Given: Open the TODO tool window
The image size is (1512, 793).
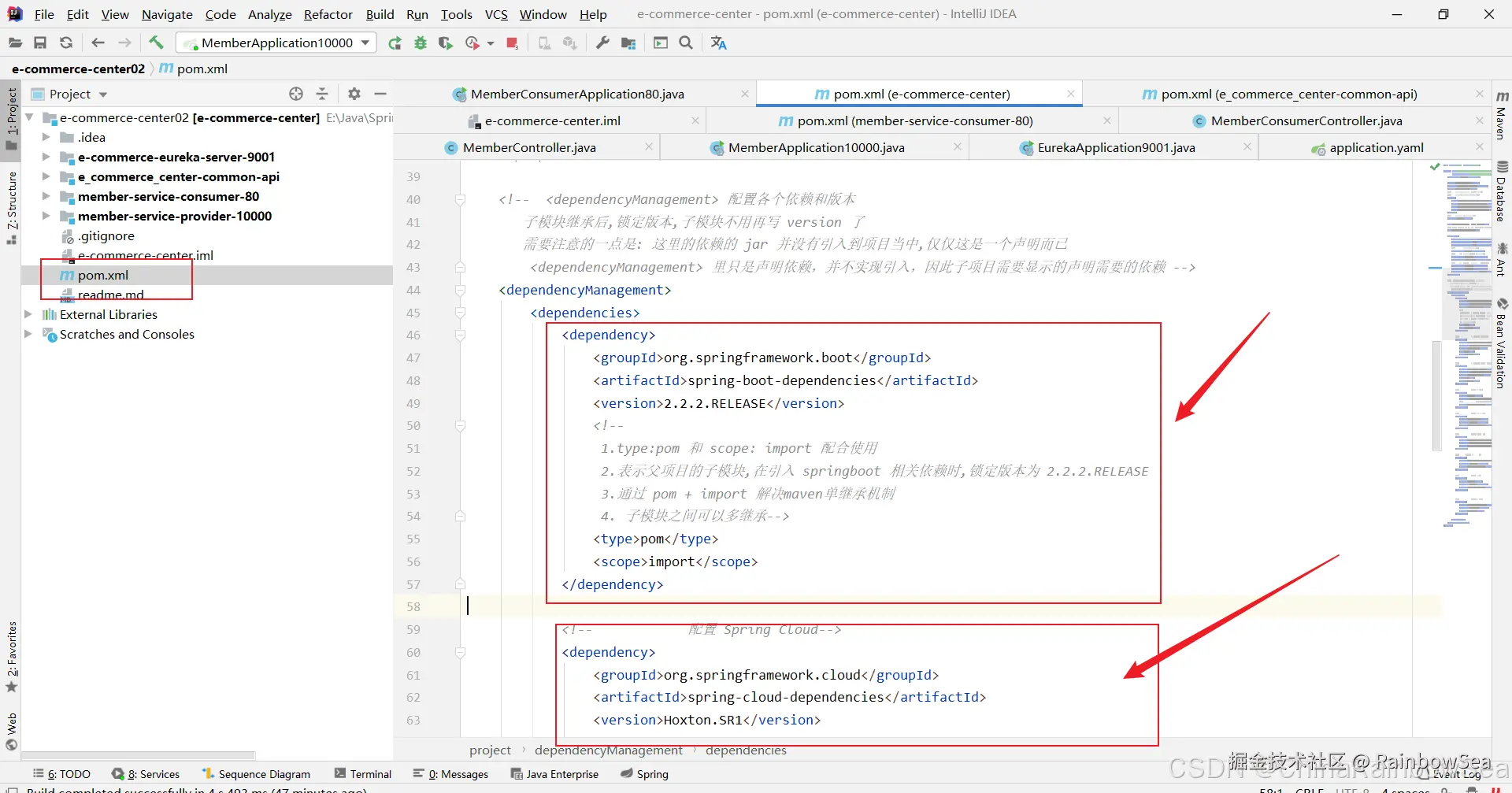Looking at the screenshot, I should point(61,774).
